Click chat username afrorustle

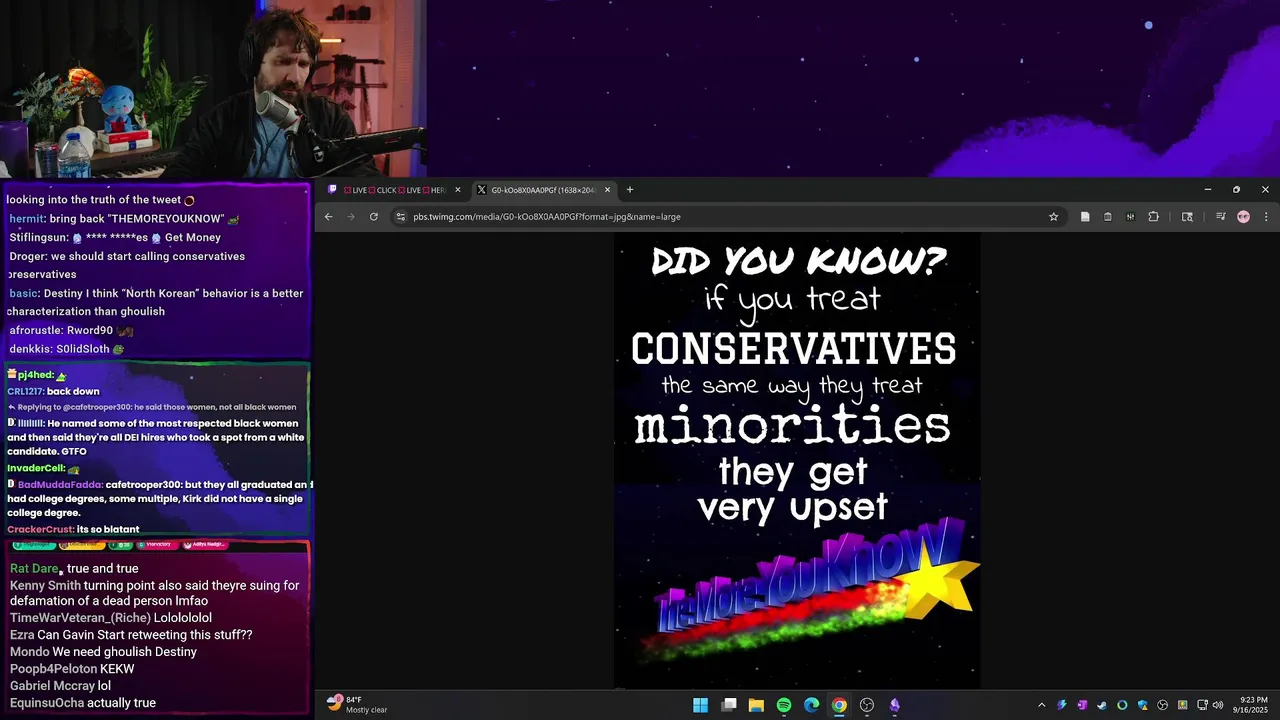(x=35, y=331)
